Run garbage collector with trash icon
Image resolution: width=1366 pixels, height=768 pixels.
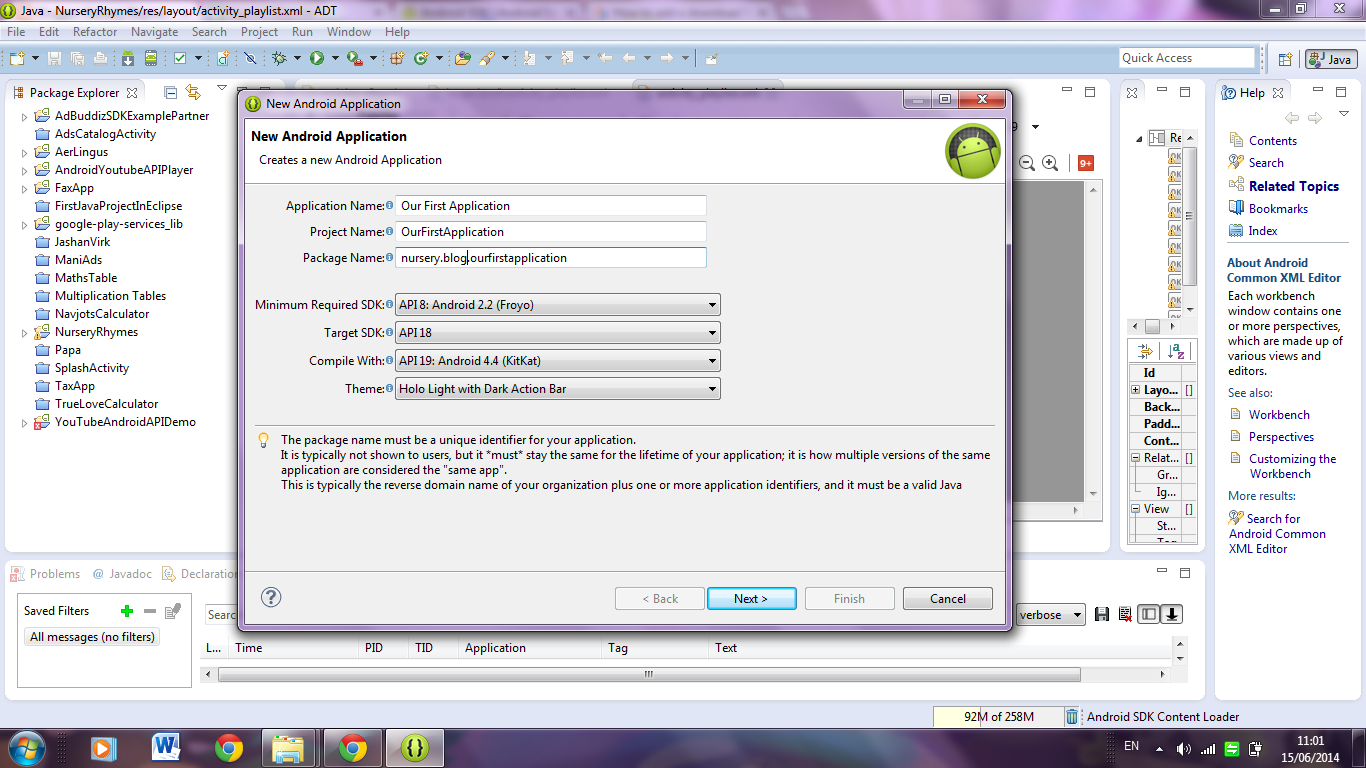coord(1072,716)
